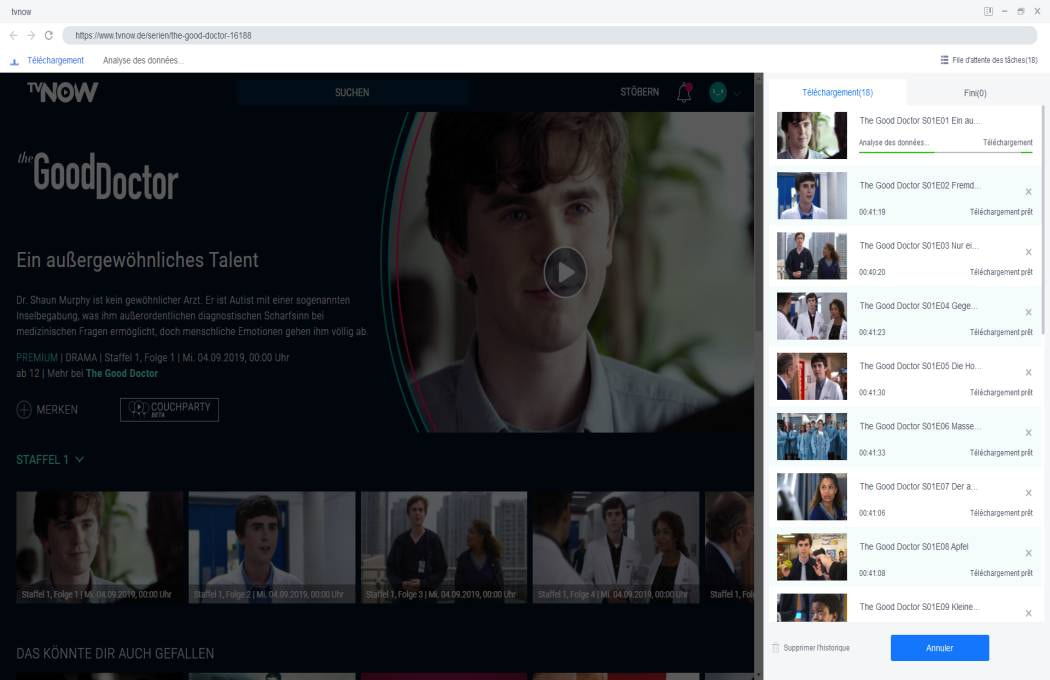Click the blue Annuler button
Screen dimensions: 1050x680
pos(940,648)
